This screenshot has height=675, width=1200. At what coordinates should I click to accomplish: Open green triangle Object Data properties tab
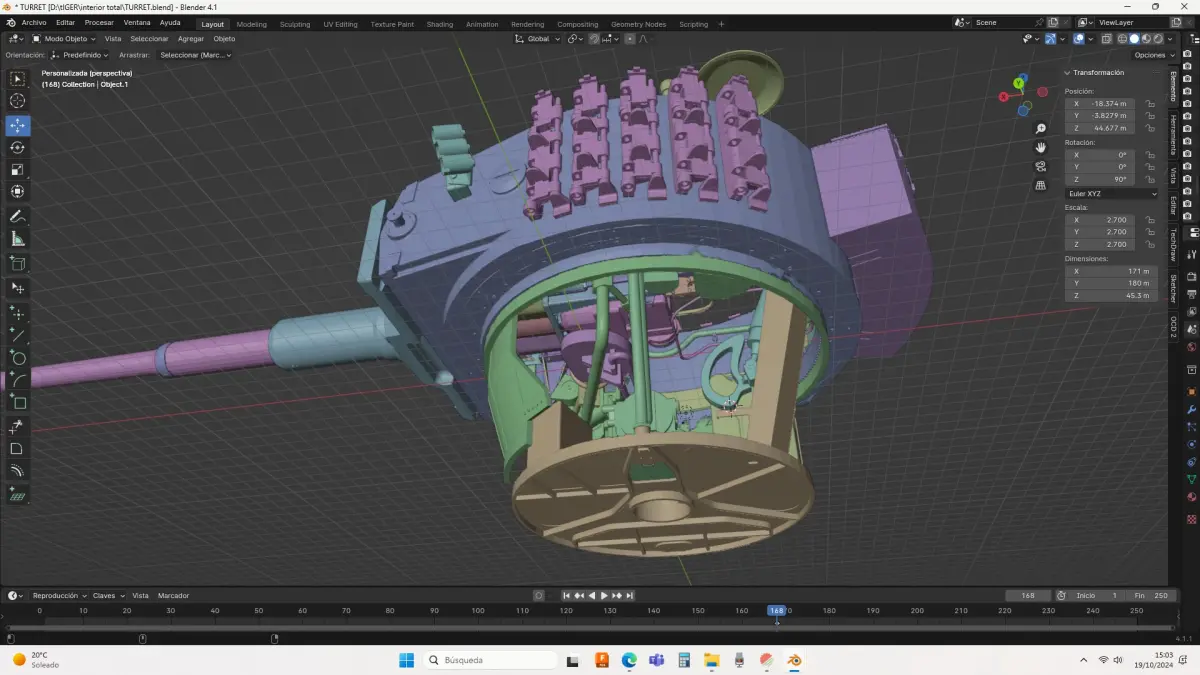(1191, 479)
